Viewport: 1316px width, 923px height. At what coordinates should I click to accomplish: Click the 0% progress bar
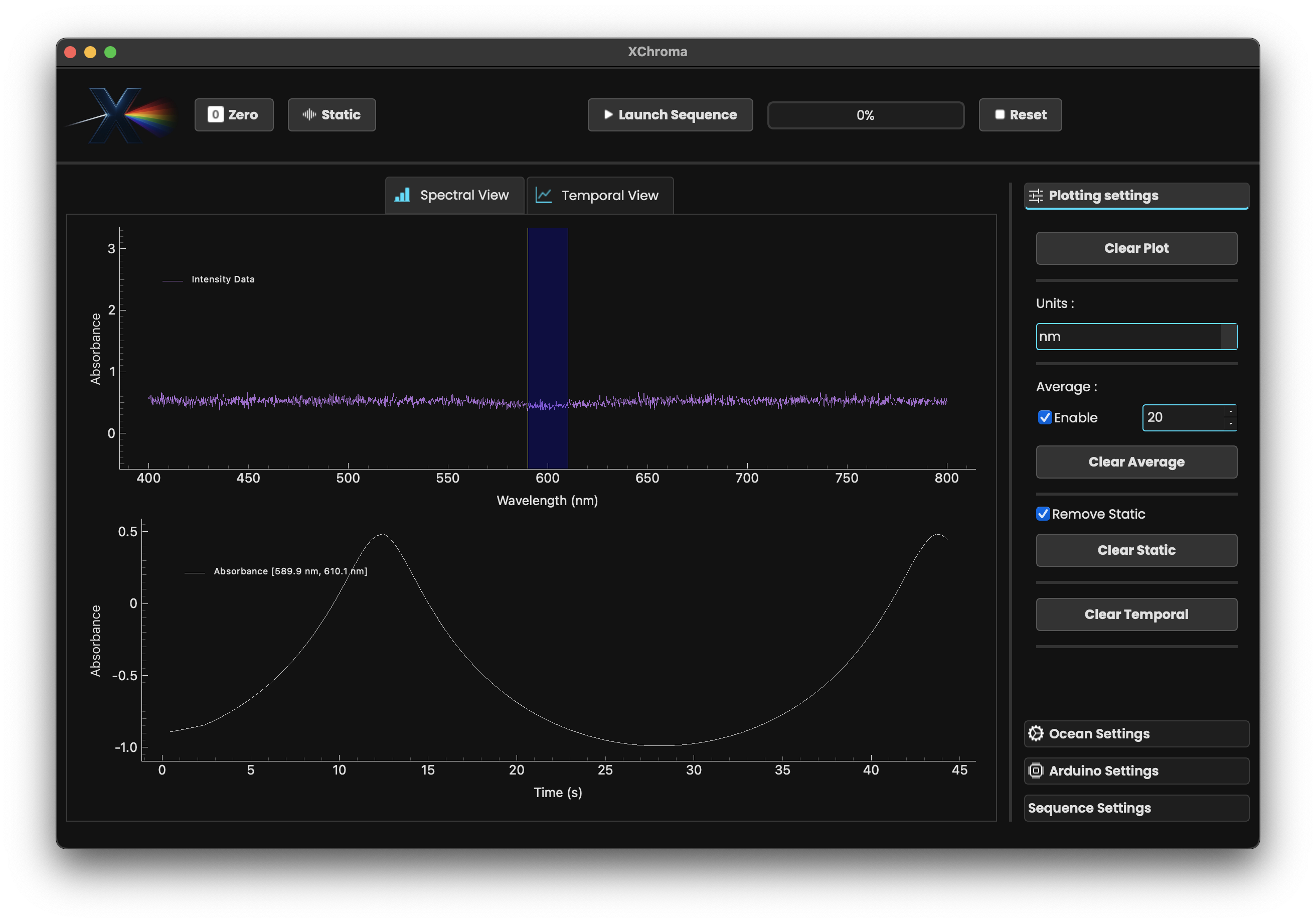click(866, 115)
